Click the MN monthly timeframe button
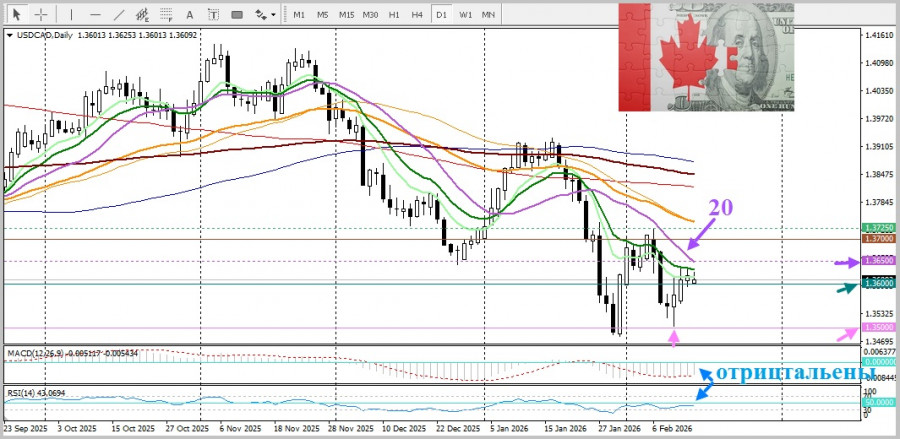Image resolution: width=900 pixels, height=439 pixels. [488, 15]
